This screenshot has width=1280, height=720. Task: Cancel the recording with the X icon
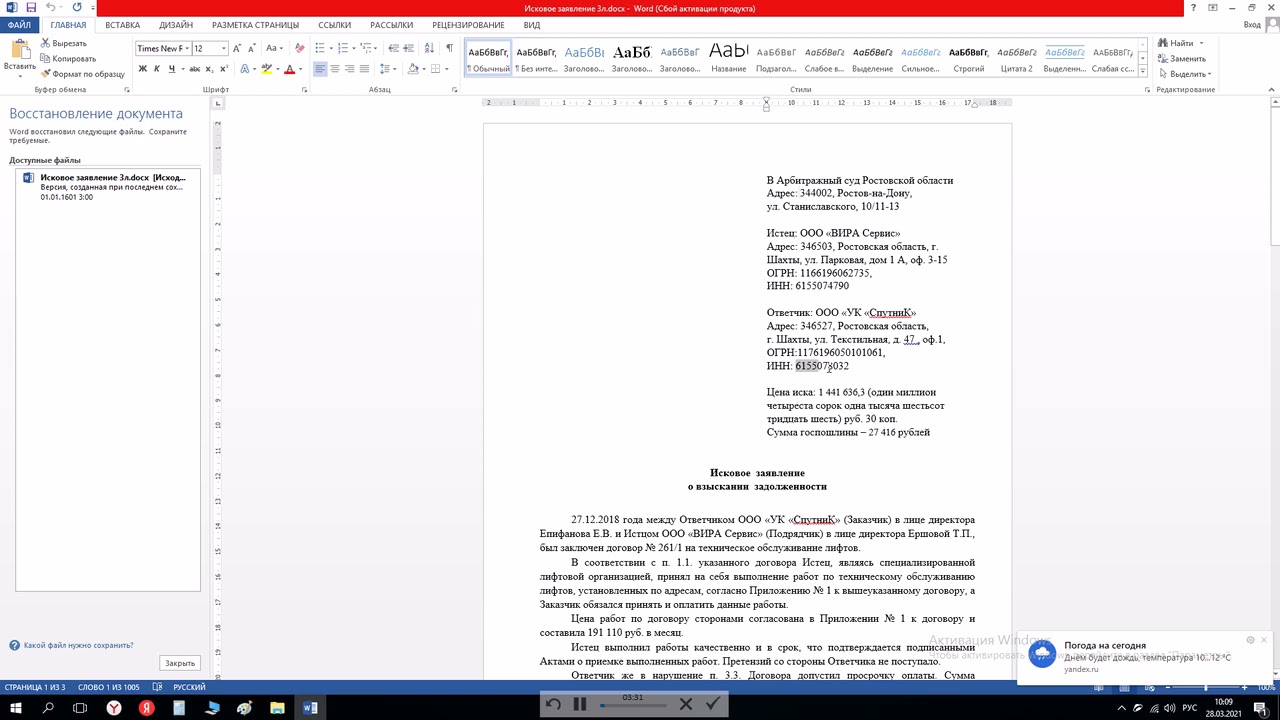[x=686, y=704]
